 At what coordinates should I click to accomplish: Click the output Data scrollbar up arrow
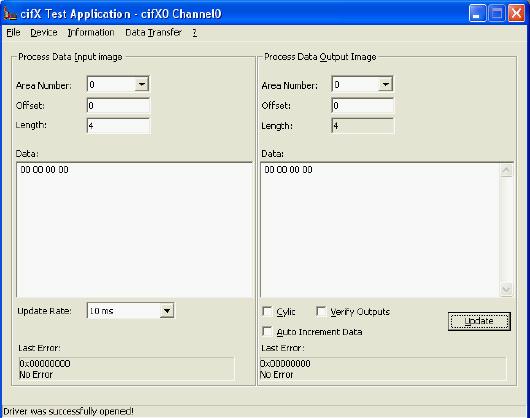(506, 170)
